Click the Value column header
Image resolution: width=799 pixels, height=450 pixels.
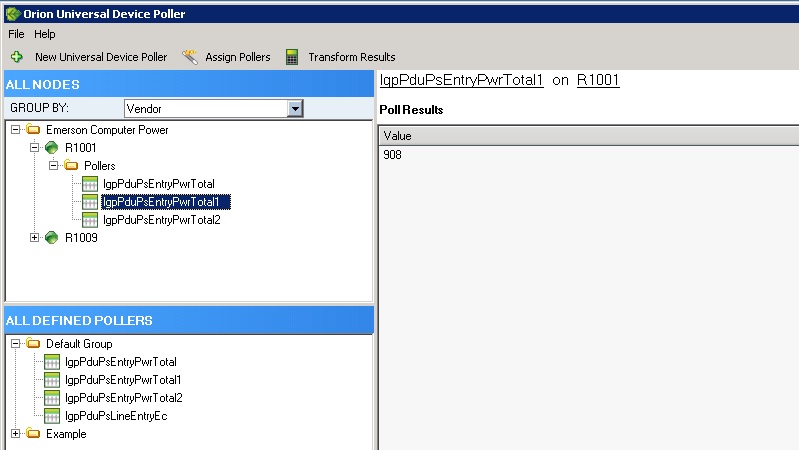point(589,136)
